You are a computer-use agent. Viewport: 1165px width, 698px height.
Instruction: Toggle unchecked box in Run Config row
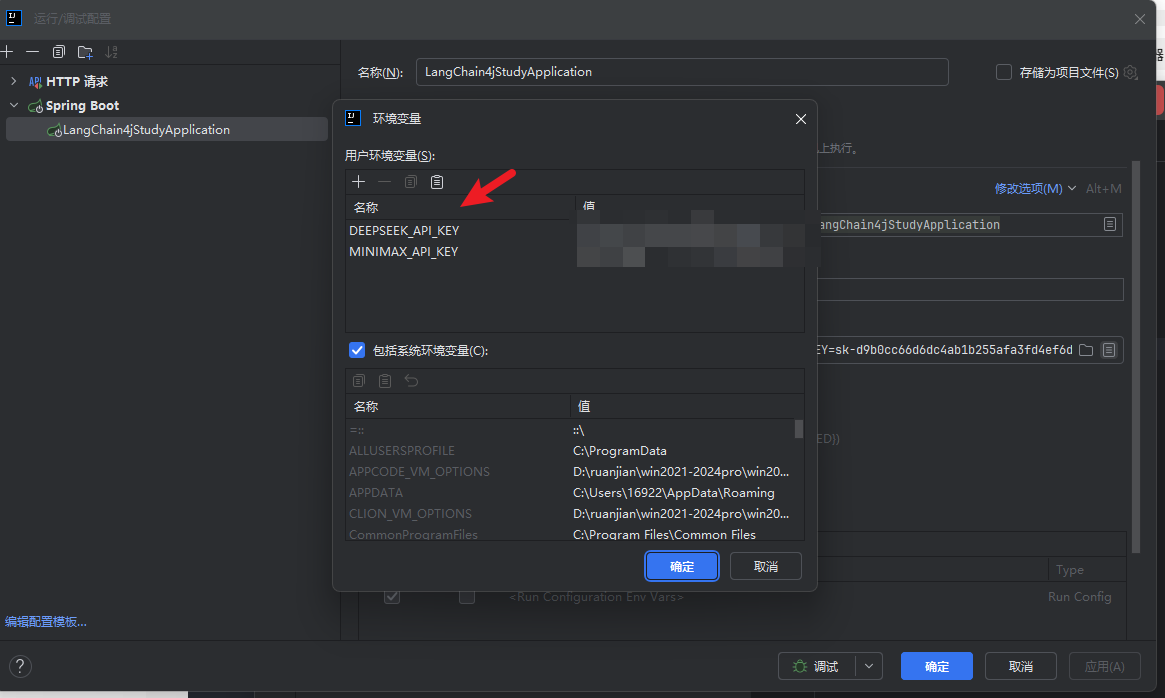(467, 596)
